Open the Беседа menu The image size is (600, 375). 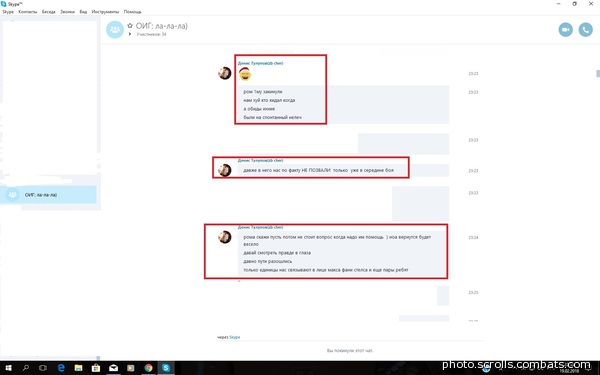pyautogui.click(x=49, y=12)
